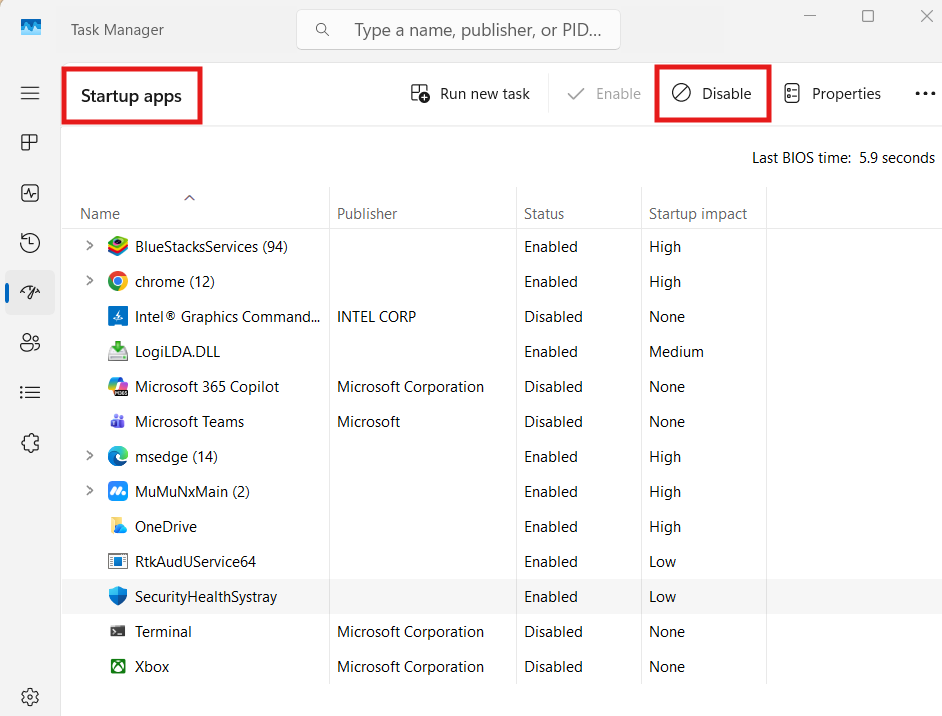Click the search box field
Image resolution: width=942 pixels, height=716 pixels.
click(x=458, y=29)
